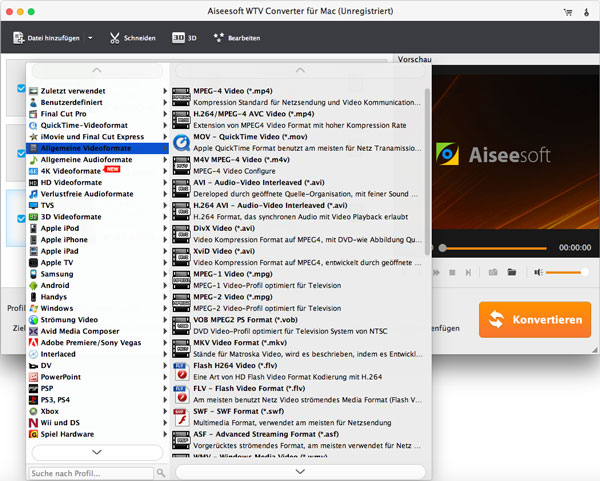
Task: Open the snapshot folder icon
Action: (512, 272)
